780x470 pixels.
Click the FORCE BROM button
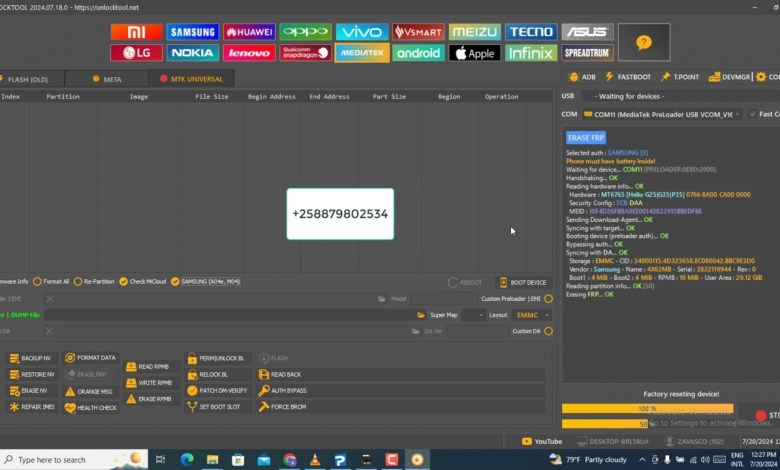click(x=400, y=407)
